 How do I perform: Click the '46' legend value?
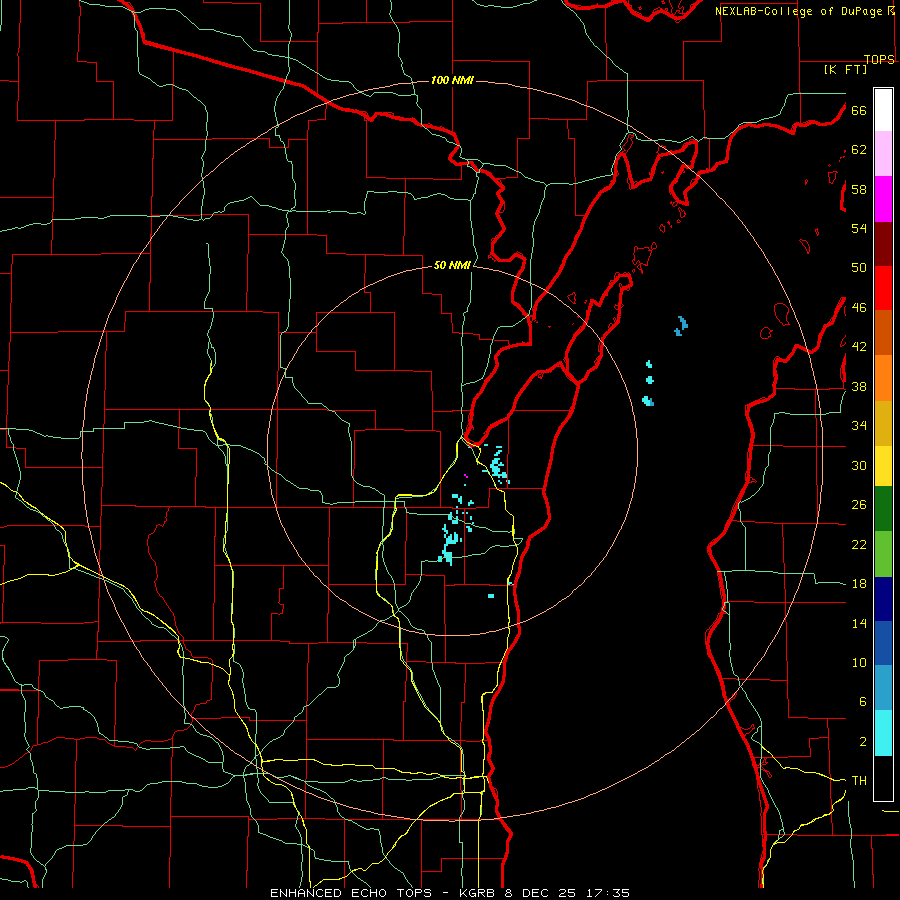[859, 308]
